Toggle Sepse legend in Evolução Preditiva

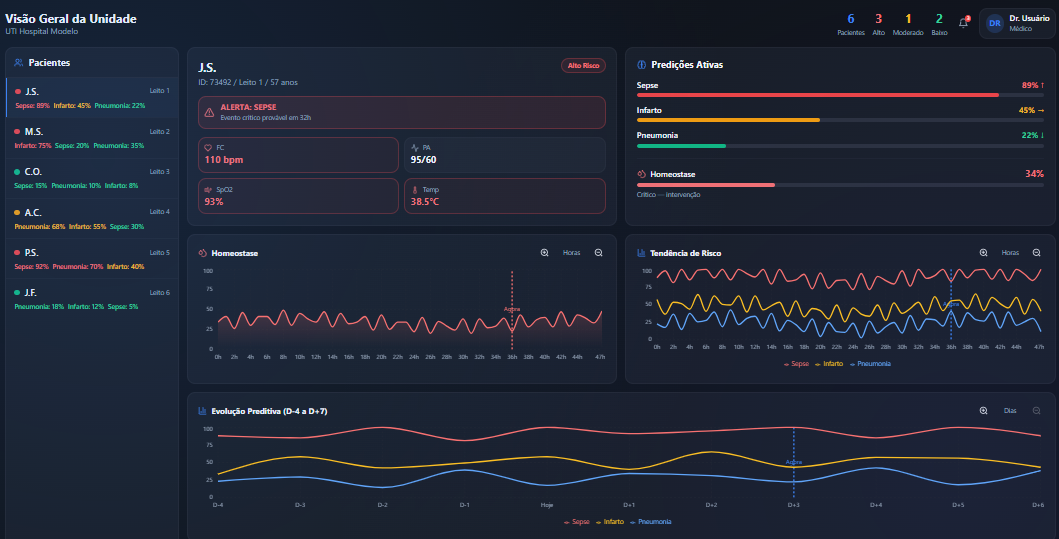pos(577,521)
